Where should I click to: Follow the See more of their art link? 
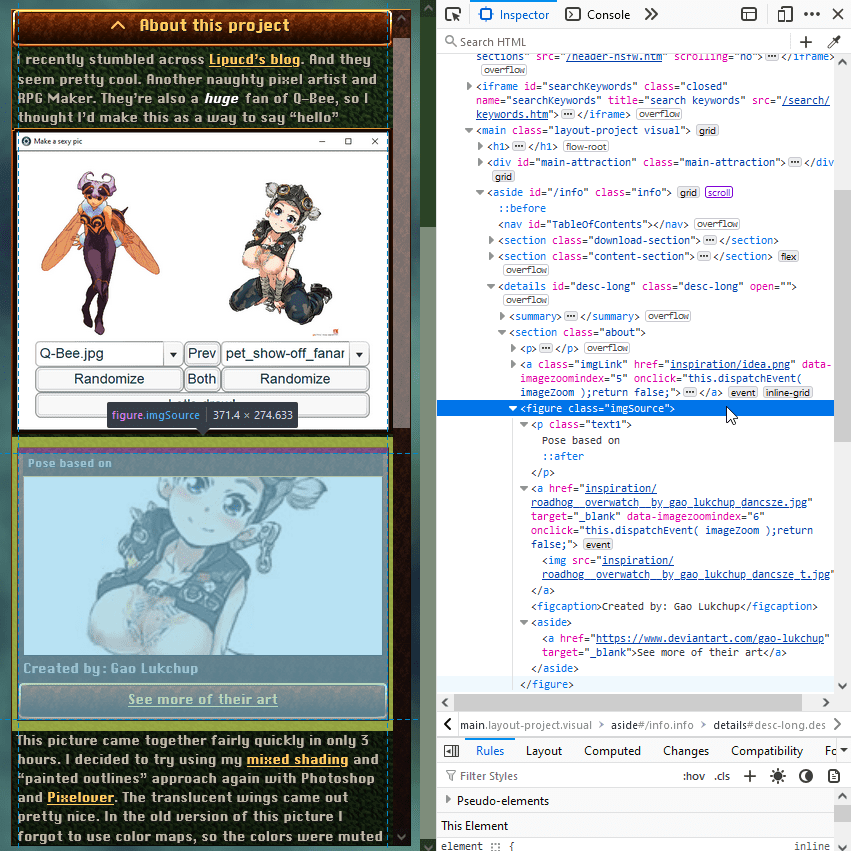tap(203, 699)
